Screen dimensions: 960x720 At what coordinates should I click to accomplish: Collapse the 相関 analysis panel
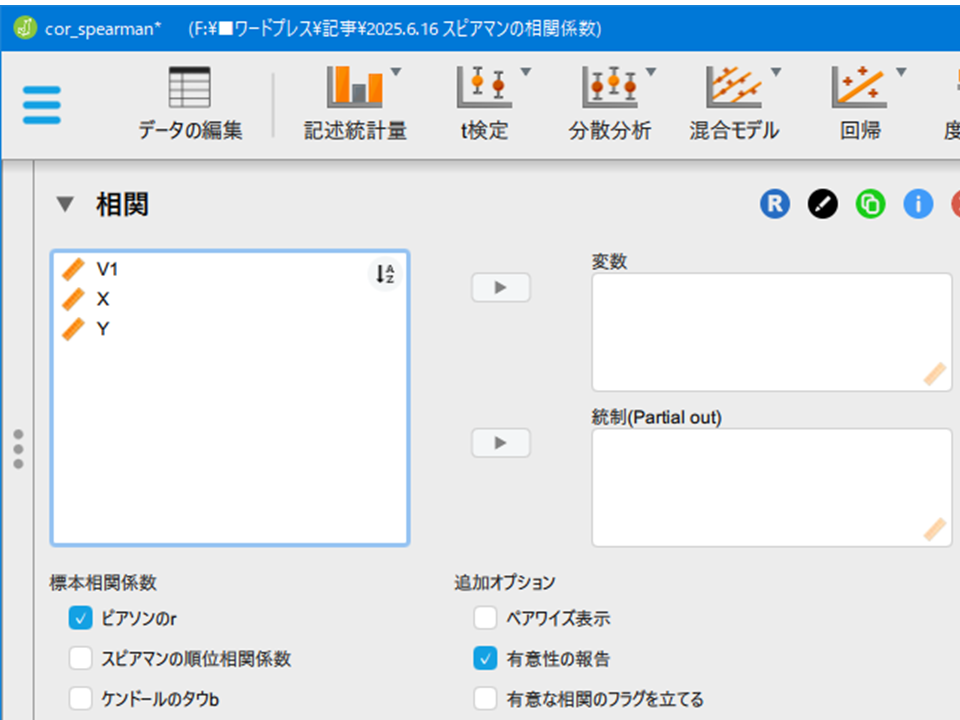(65, 204)
